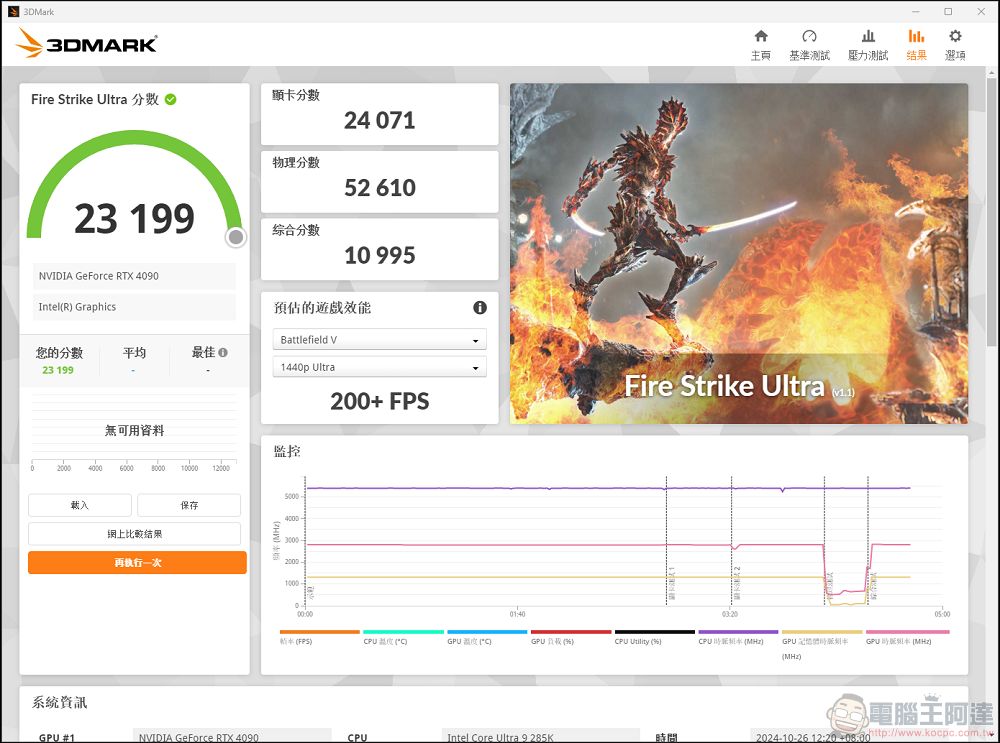Viewport: 1000px width, 743px height.
Task: Click the 01:40 time mark on chart axis
Action: [x=517, y=614]
